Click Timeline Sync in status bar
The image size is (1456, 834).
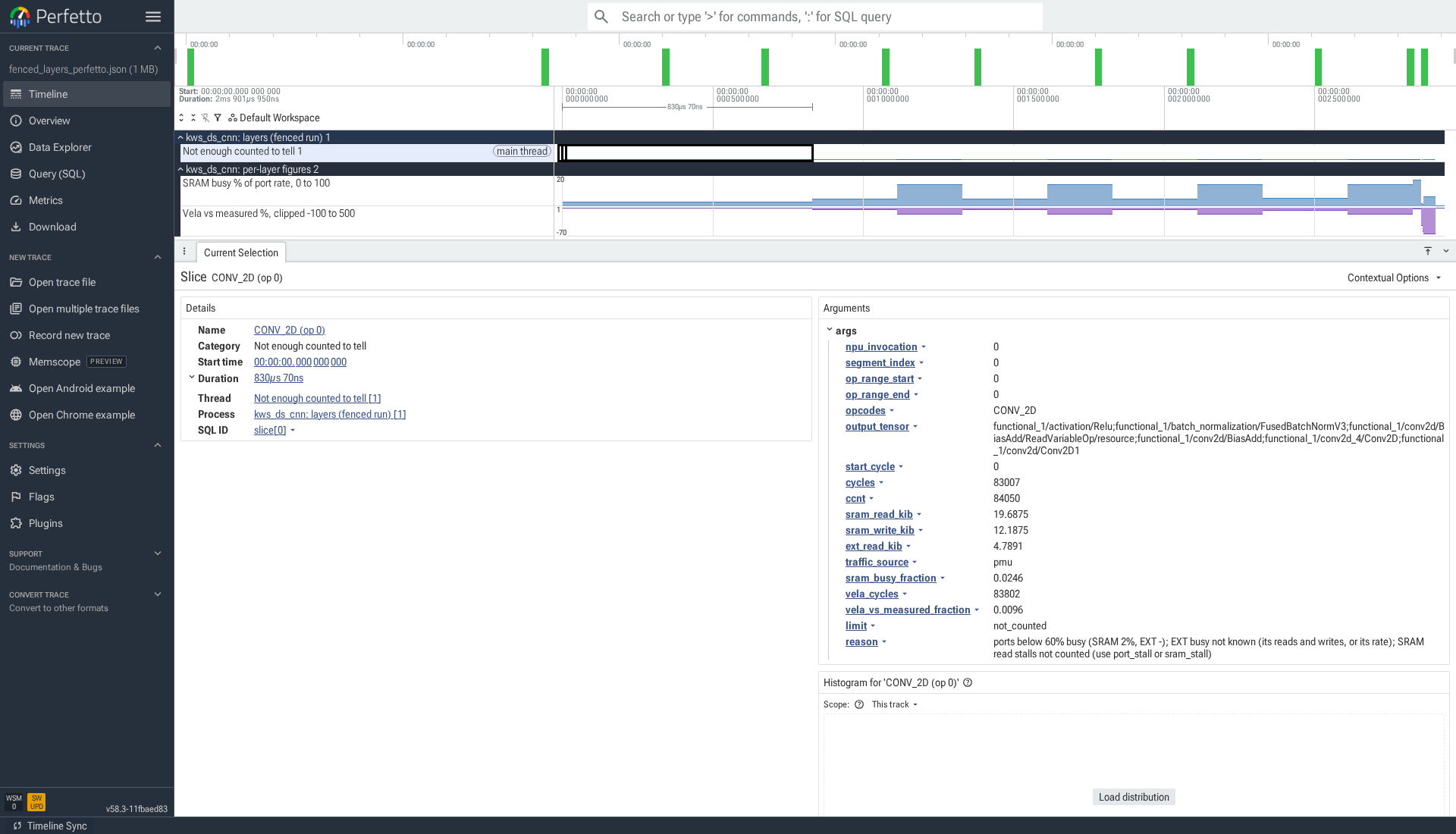[50, 826]
